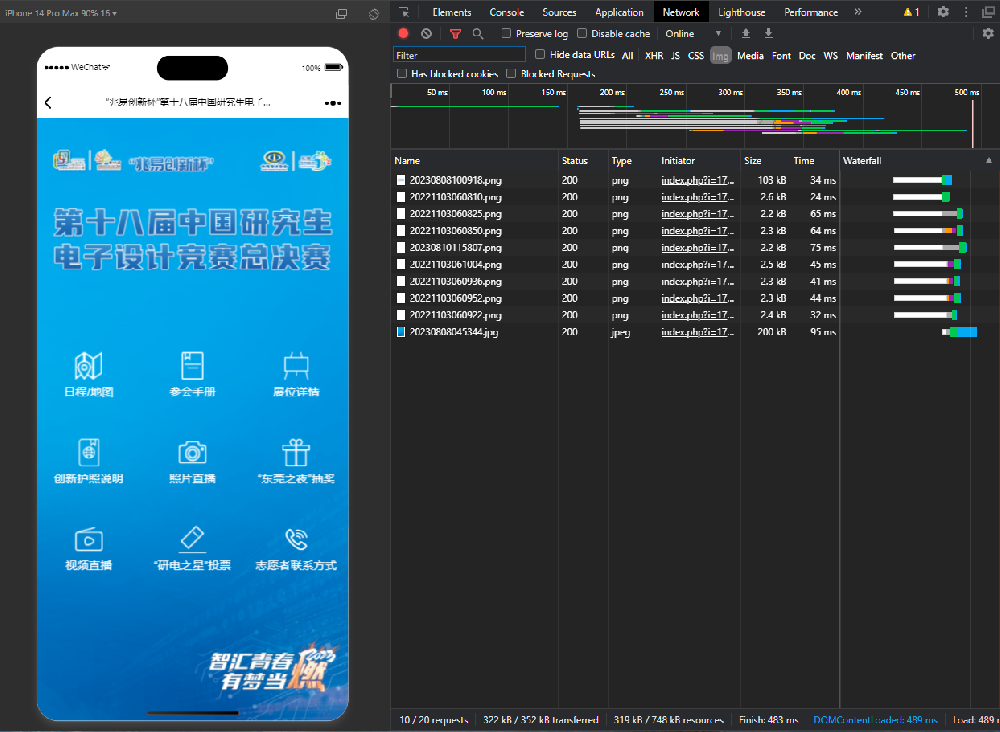The image size is (1000, 732).
Task: Check Has blocked cookies
Action: click(402, 73)
